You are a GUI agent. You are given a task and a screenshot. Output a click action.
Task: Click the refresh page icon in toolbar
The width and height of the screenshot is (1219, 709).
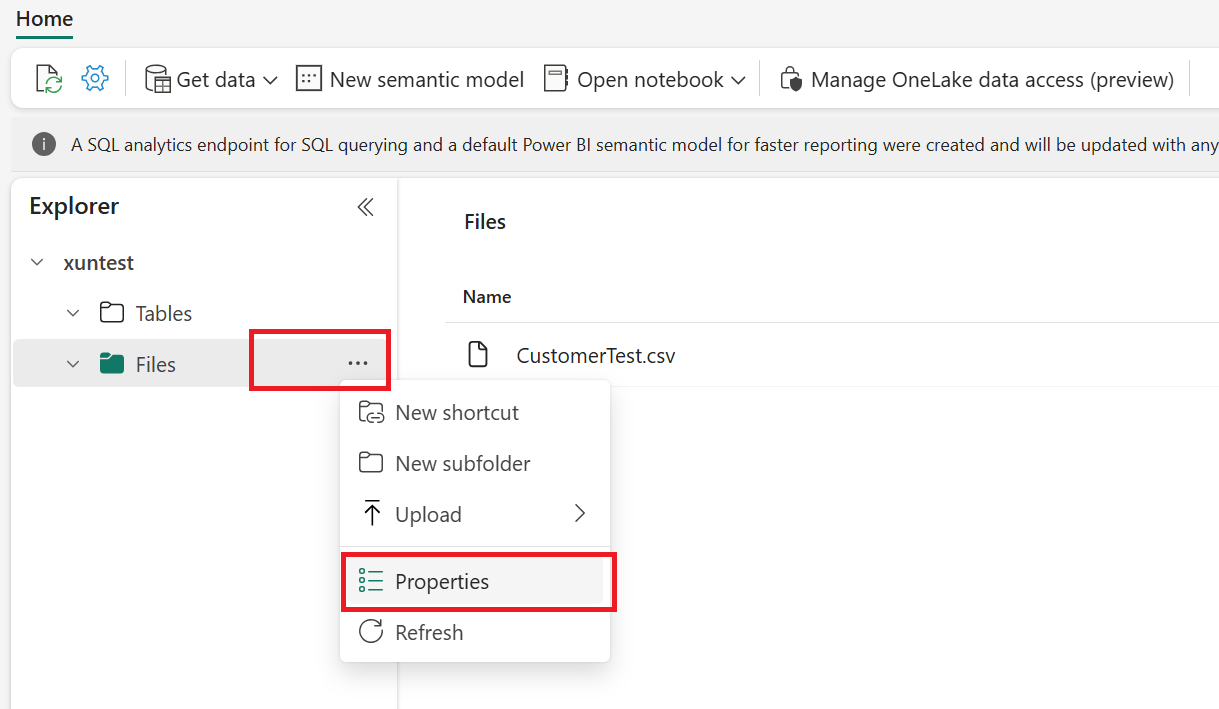[48, 79]
